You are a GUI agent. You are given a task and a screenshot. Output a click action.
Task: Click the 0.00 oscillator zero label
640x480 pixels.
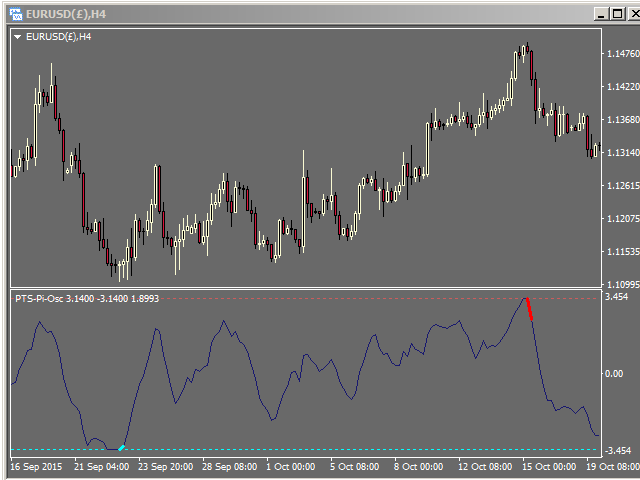[614, 373]
